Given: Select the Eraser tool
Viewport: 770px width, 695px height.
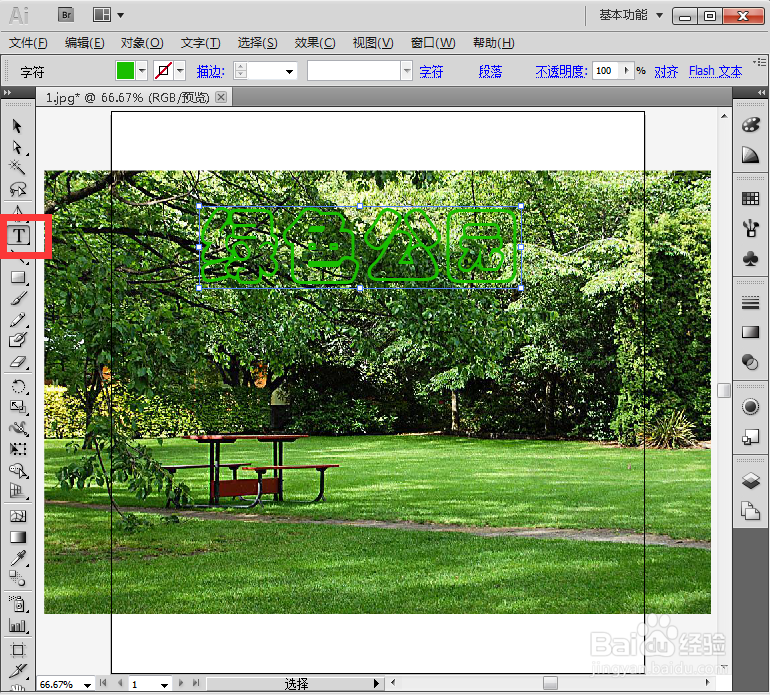Looking at the screenshot, I should [18, 362].
